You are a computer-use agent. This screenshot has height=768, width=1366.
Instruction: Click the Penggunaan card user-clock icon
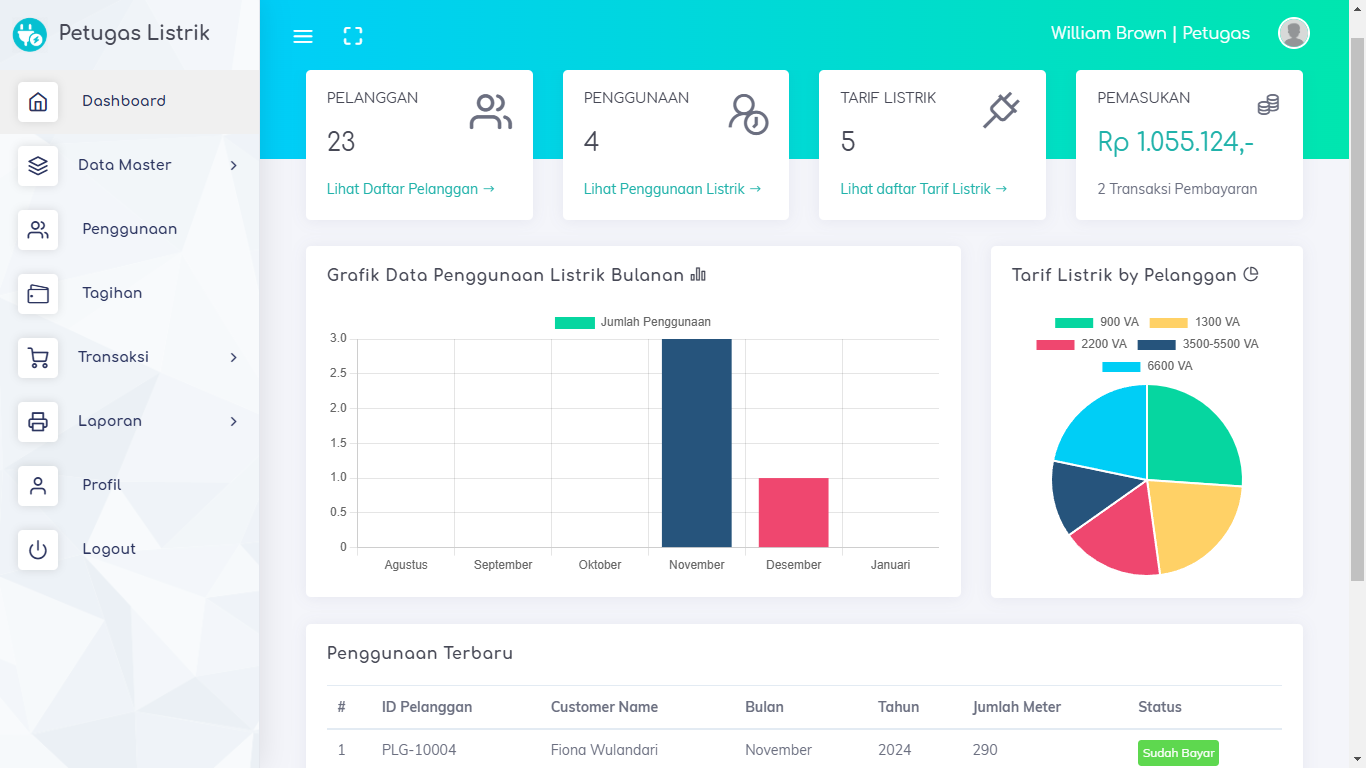(x=748, y=113)
